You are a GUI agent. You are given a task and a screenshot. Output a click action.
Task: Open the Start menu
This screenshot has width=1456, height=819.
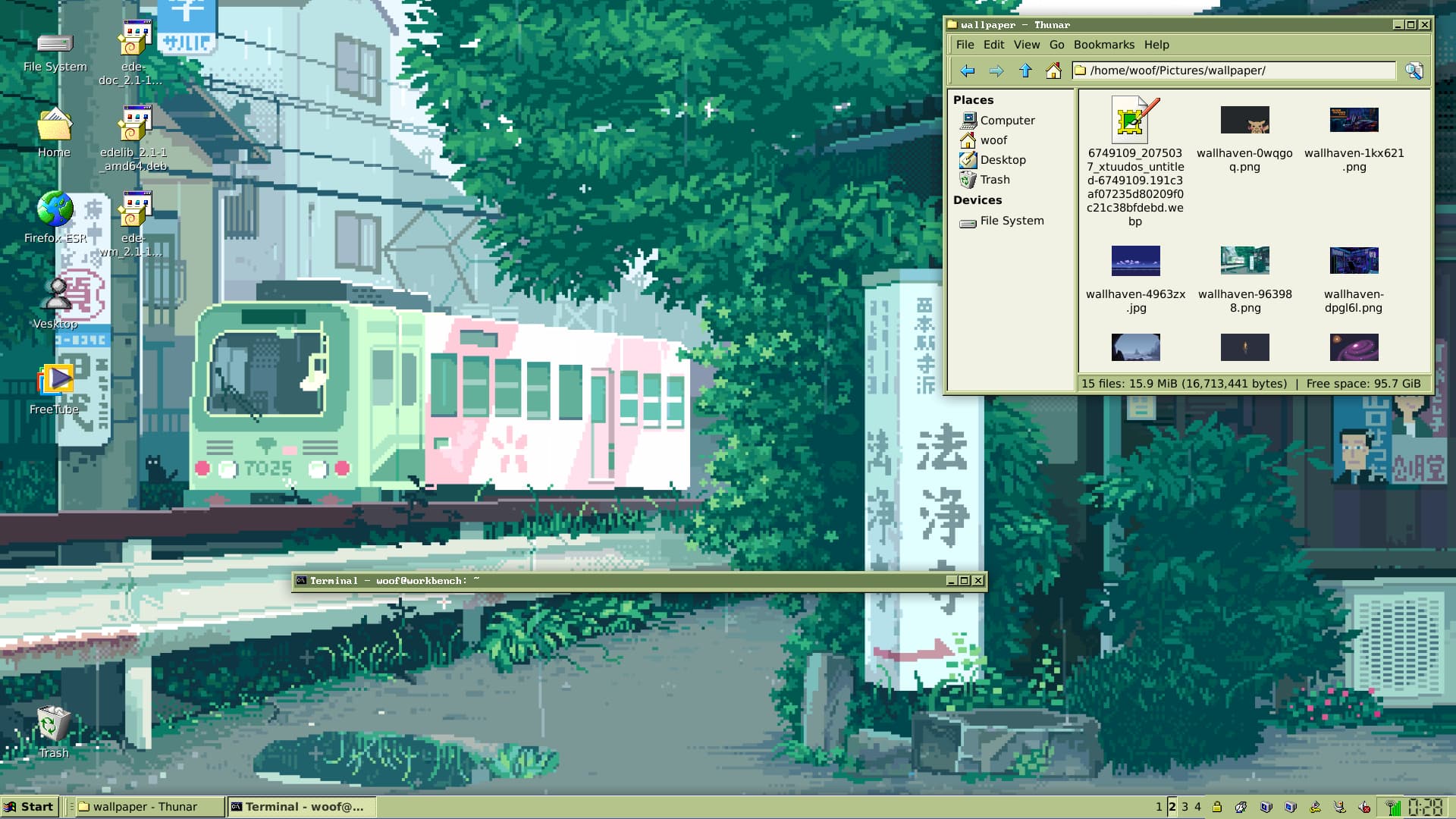click(29, 807)
